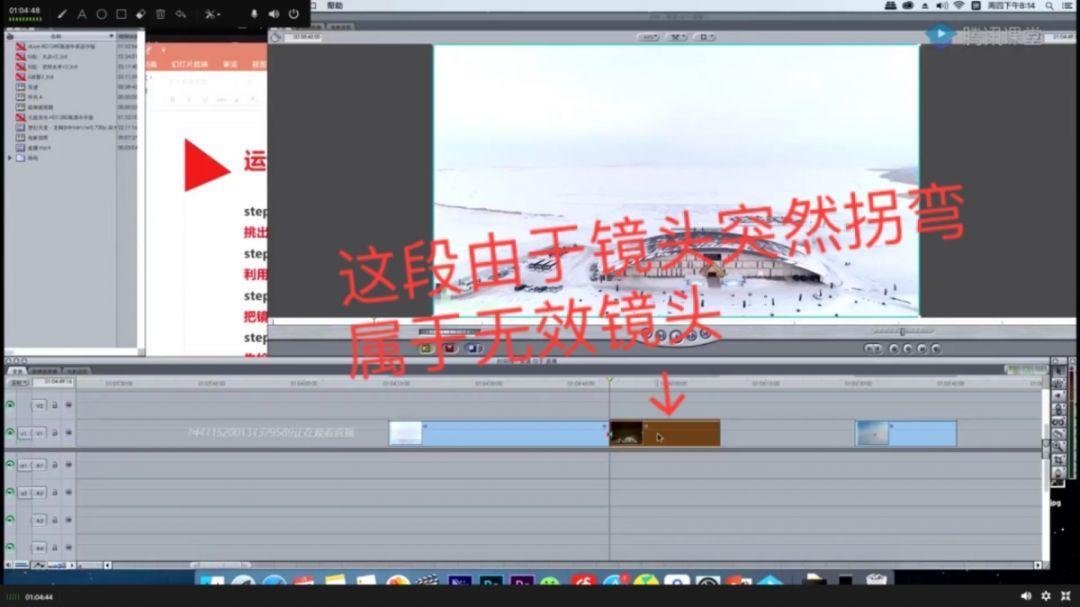Click the trash clear-annotations icon
The height and width of the screenshot is (607, 1080).
160,14
